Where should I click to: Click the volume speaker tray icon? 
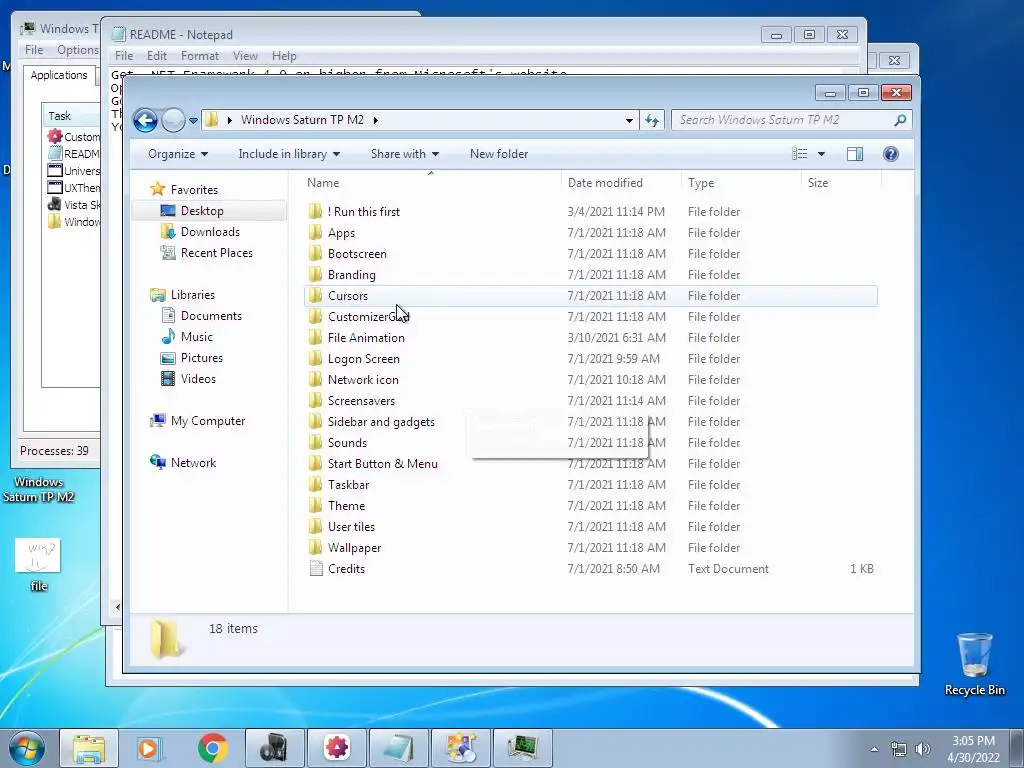(x=922, y=749)
